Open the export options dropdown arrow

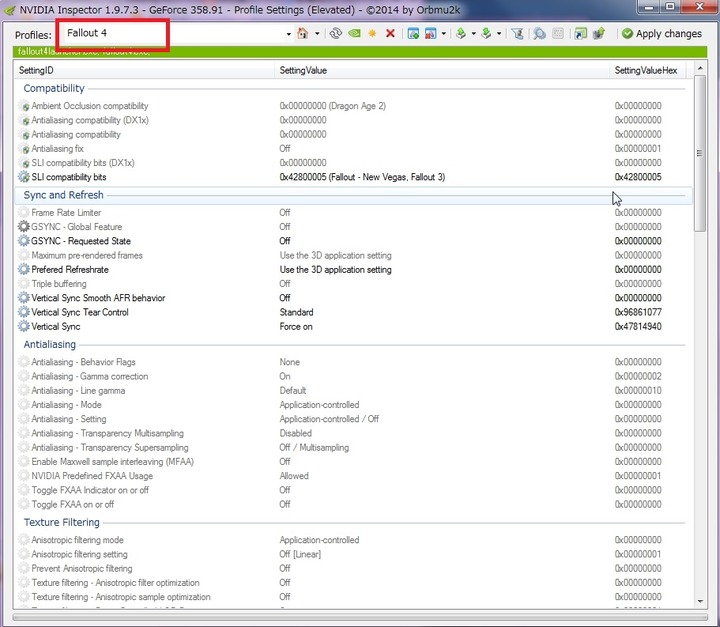tap(473, 34)
